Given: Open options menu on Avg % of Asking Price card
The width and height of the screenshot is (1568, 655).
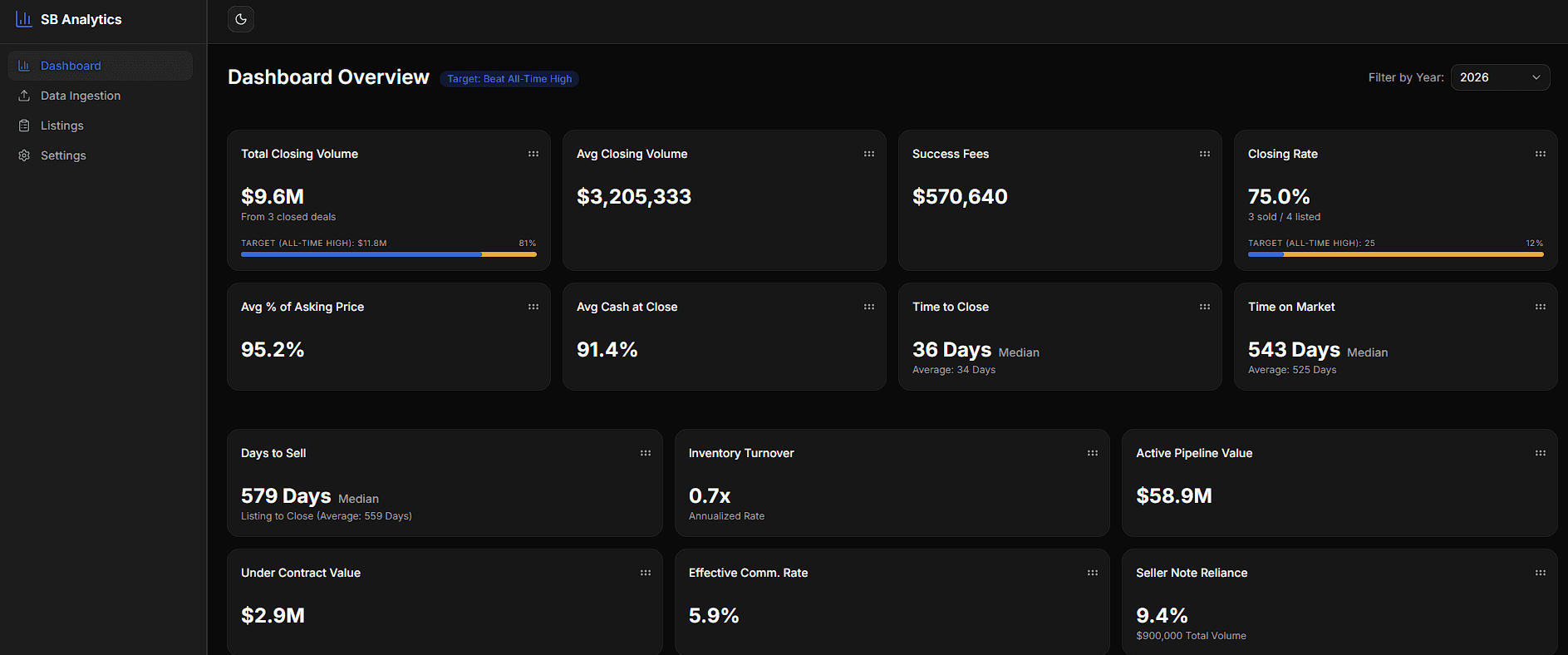Looking at the screenshot, I should (533, 307).
